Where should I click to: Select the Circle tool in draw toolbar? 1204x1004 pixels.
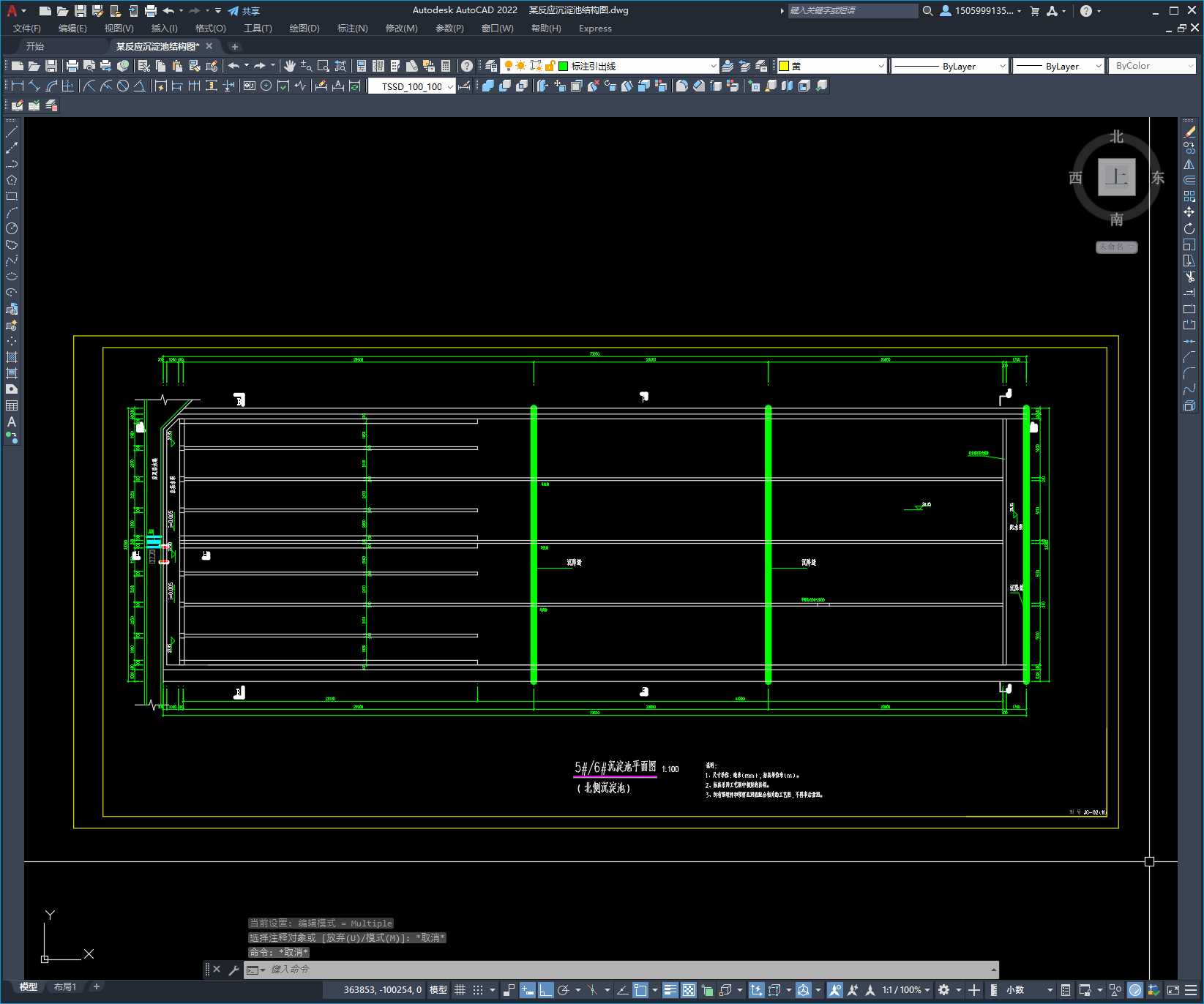tap(12, 228)
